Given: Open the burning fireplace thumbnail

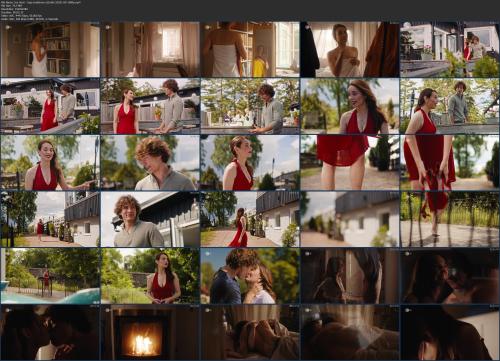Looking at the screenshot, I should pyautogui.click(x=150, y=332).
